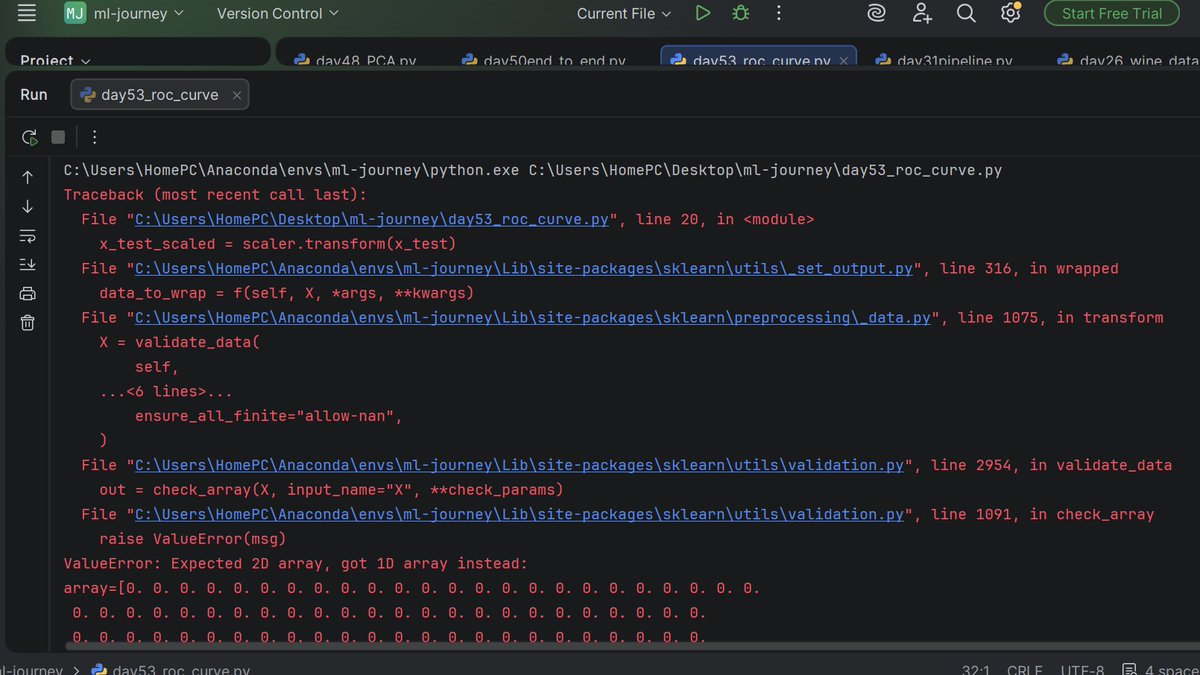The image size is (1200, 675).
Task: Switch to the day31pipeline.py tab
Action: point(944,60)
